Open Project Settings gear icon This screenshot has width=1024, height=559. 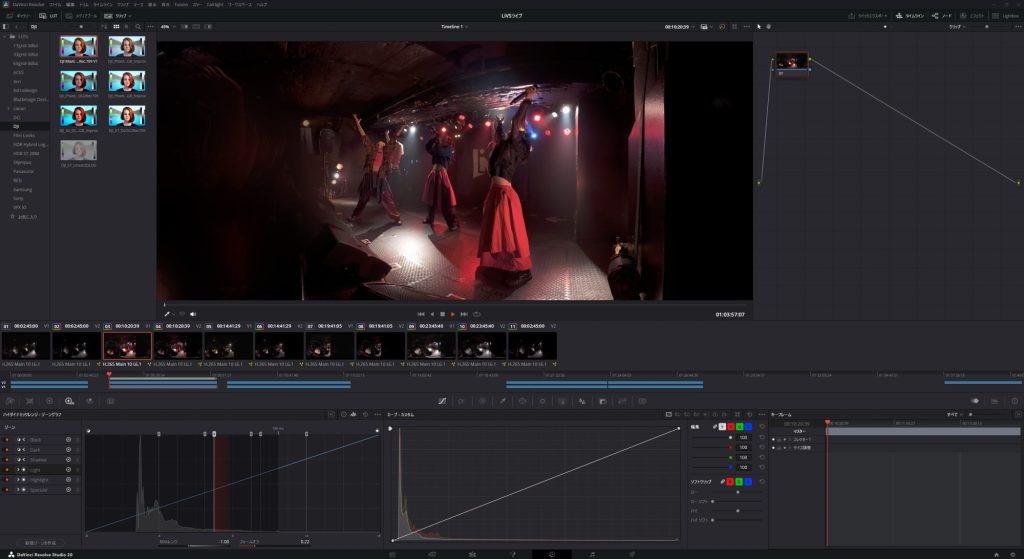pos(1013,554)
